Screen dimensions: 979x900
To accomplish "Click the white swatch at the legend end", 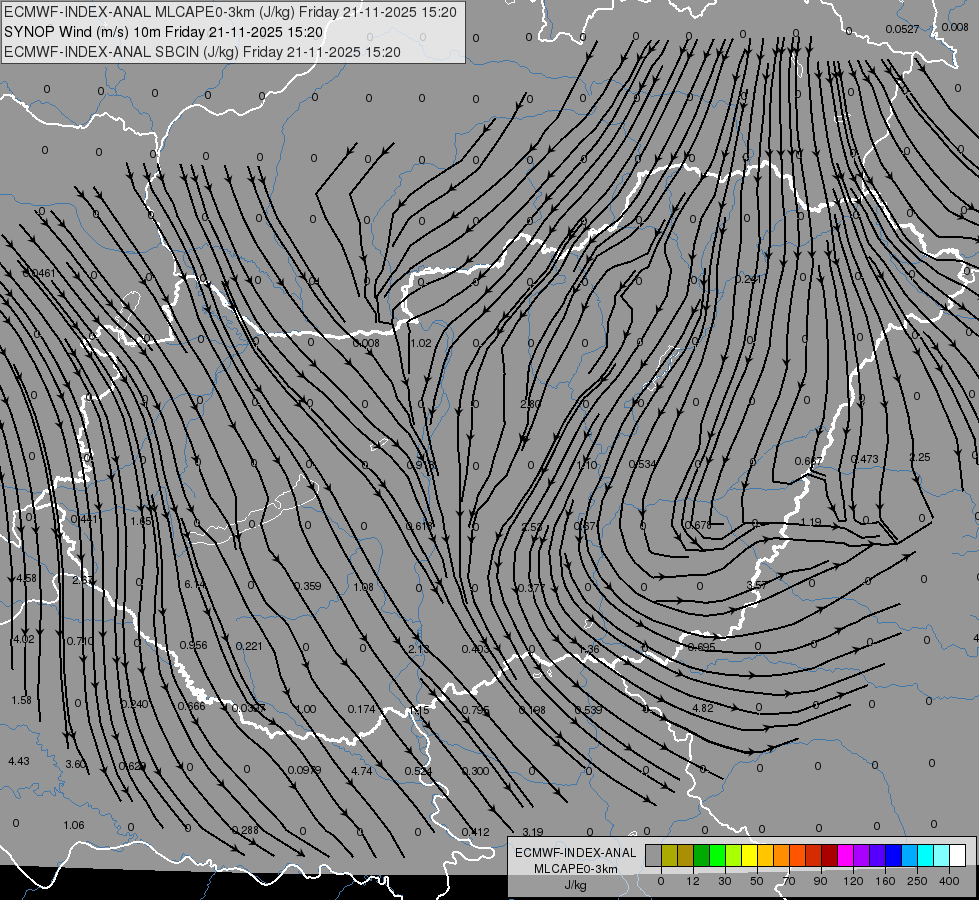I will point(957,855).
